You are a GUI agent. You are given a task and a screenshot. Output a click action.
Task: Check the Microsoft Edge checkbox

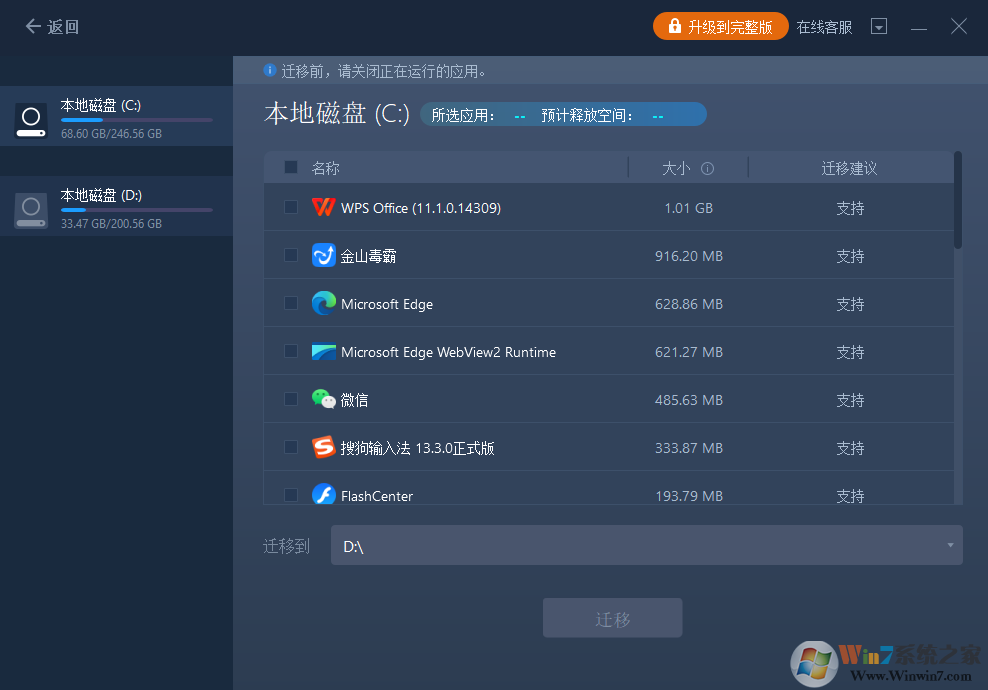(290, 303)
